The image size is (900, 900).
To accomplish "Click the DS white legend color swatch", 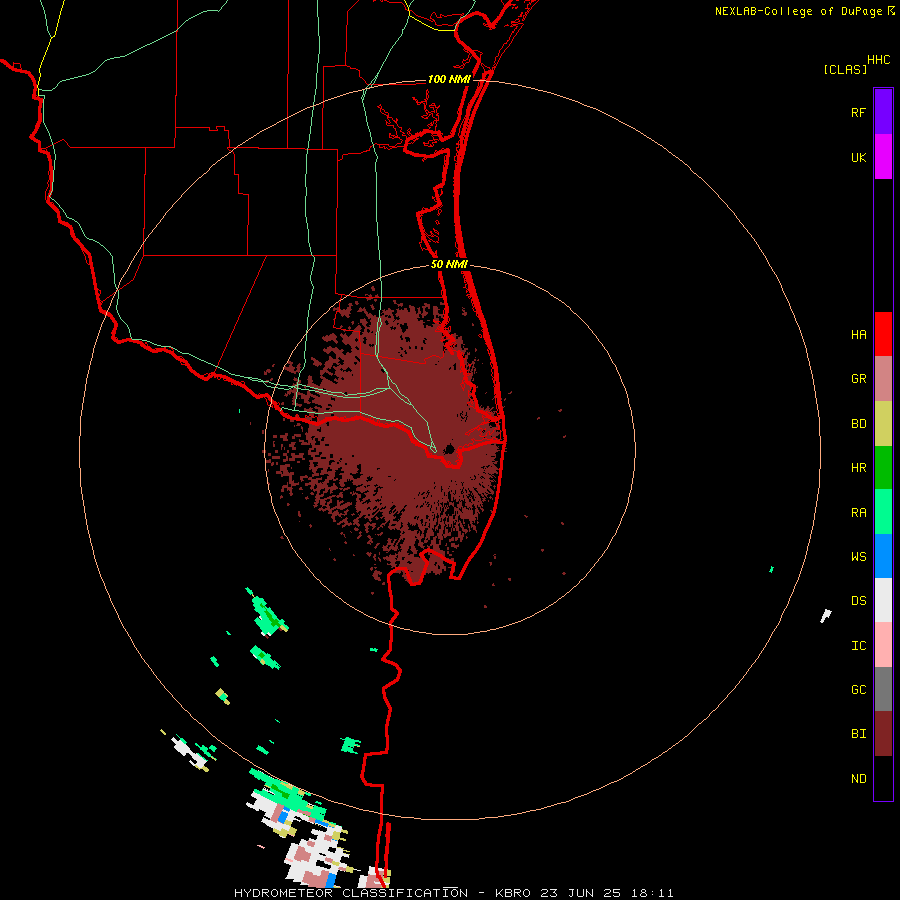I will pyautogui.click(x=883, y=600).
